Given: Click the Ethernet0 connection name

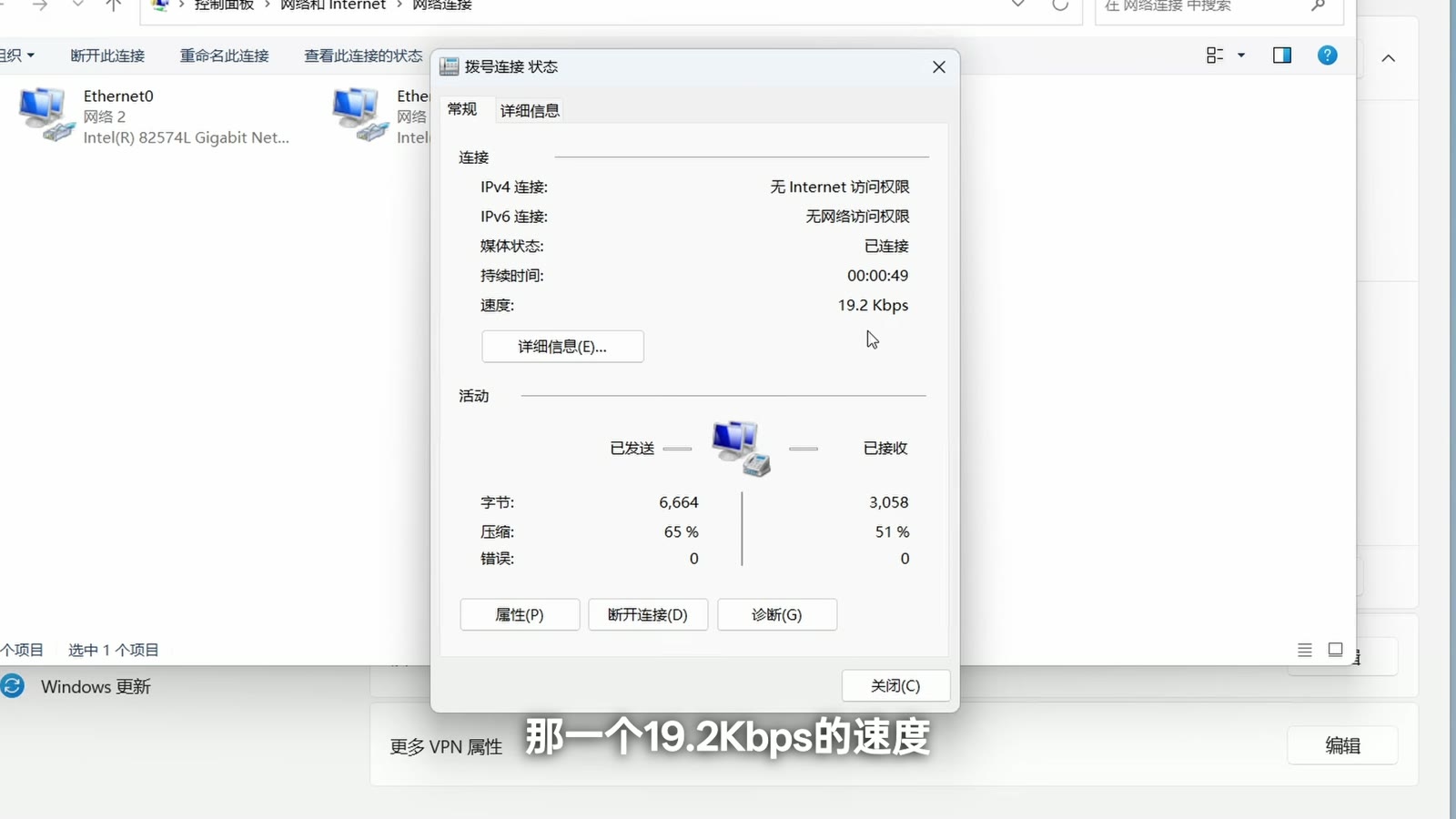Looking at the screenshot, I should click(x=118, y=96).
